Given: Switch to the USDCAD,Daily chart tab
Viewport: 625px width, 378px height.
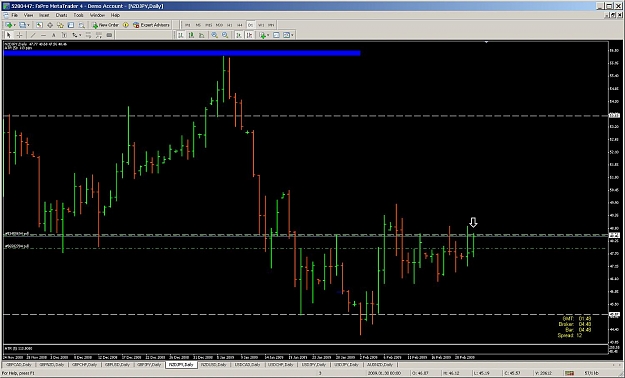Looking at the screenshot, I should pos(247,364).
